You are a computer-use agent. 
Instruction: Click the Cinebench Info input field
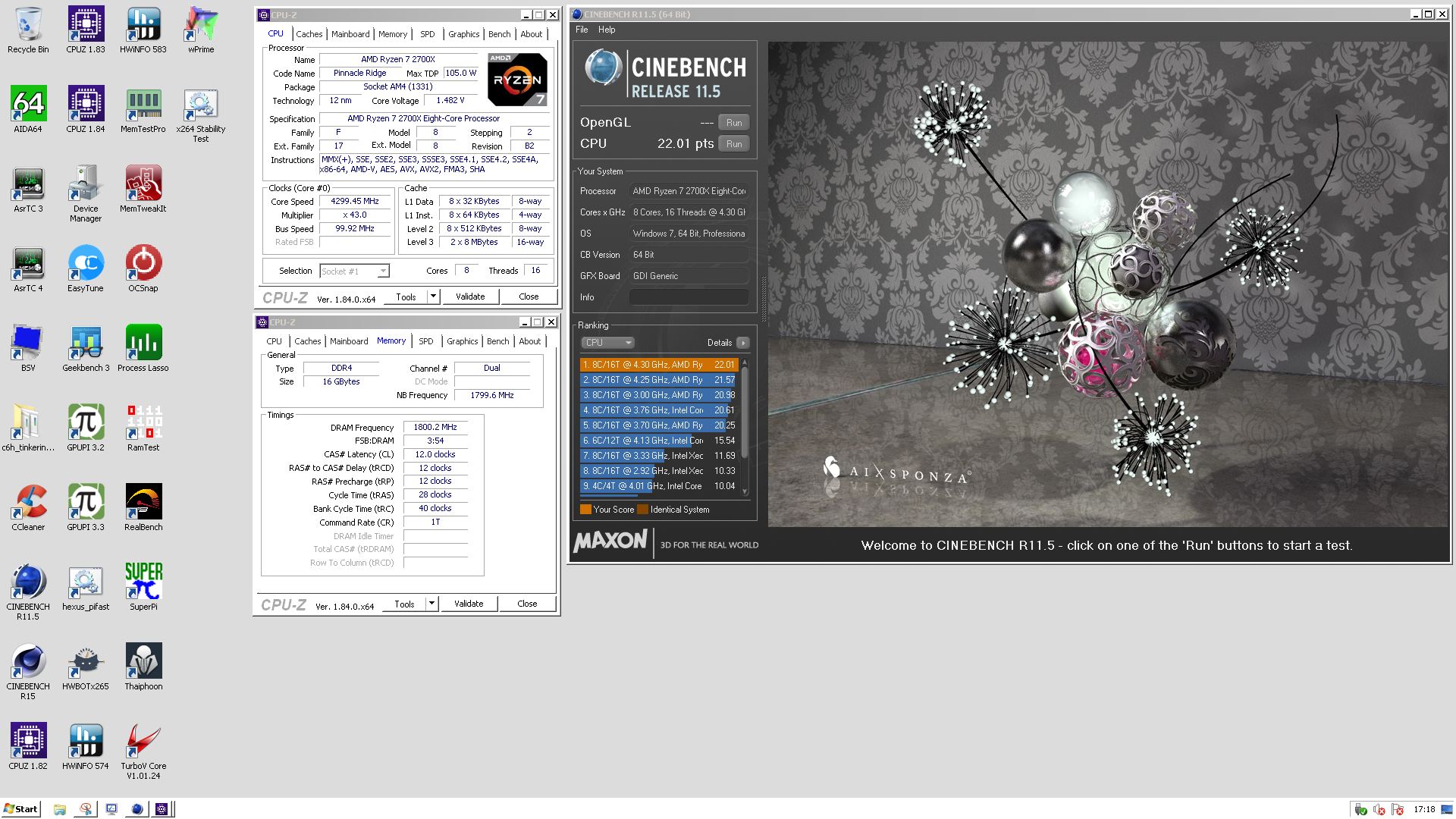coord(689,297)
